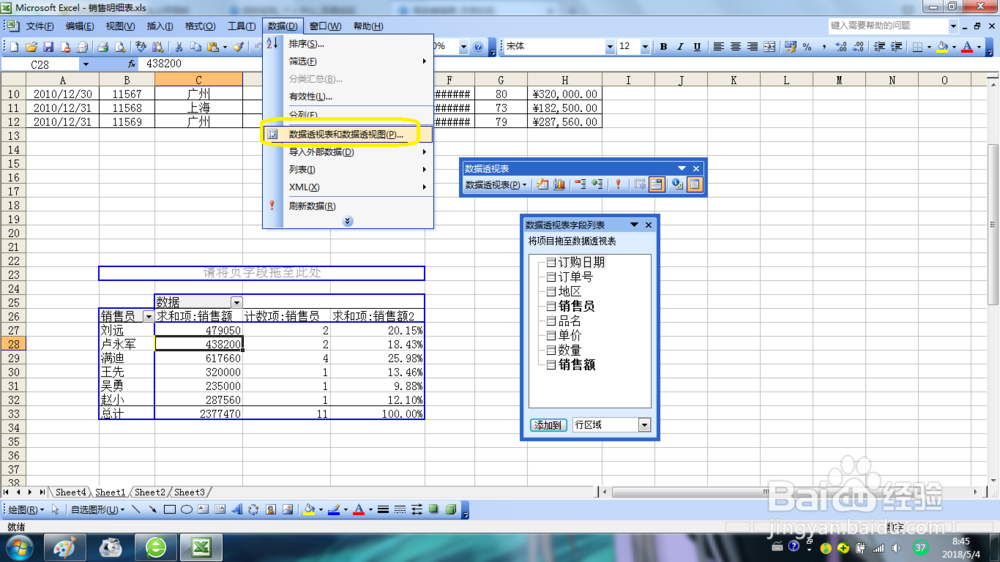Open a file with the folder icon
1000x562 pixels.
(x=31, y=47)
